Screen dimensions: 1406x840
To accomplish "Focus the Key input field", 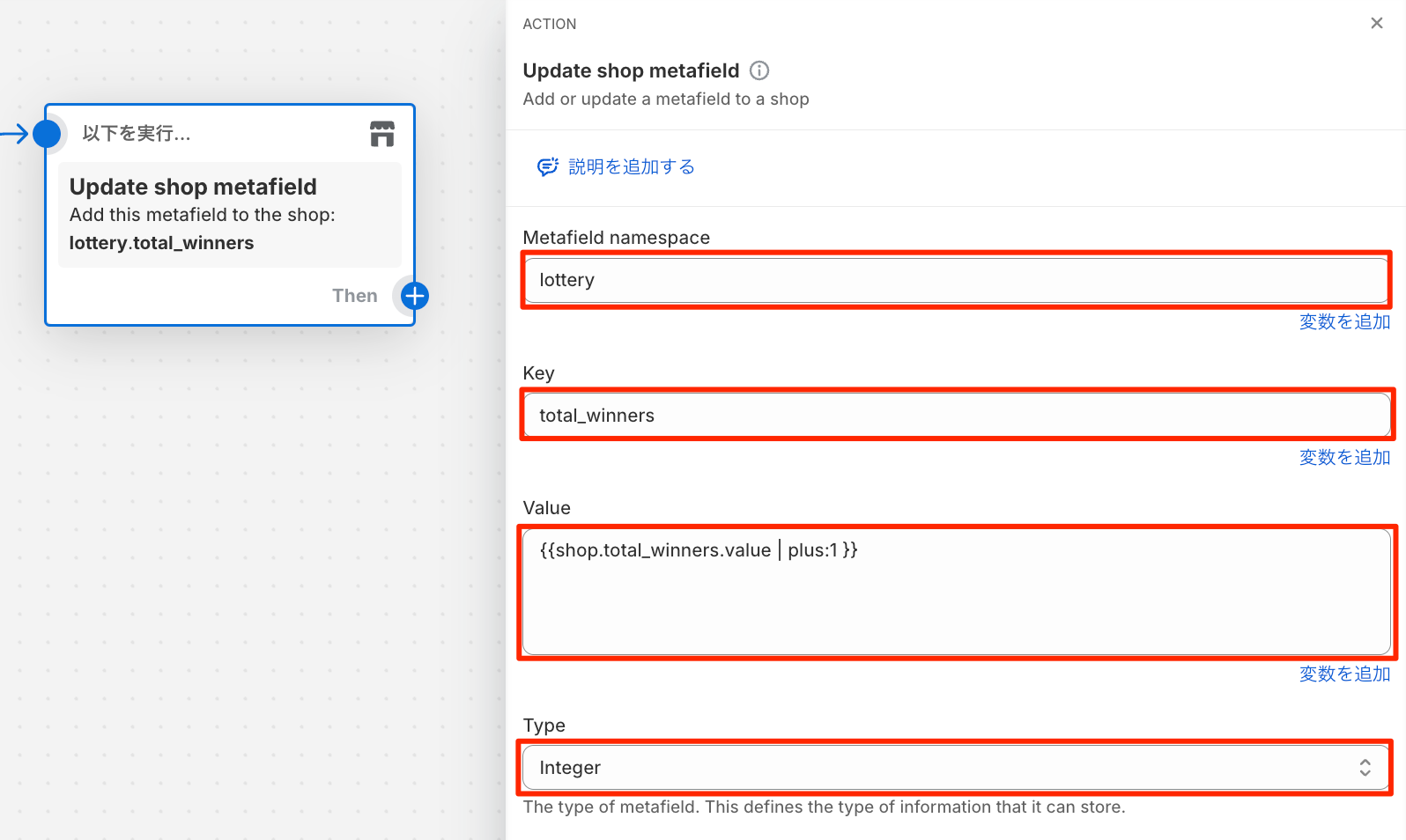I will point(957,416).
